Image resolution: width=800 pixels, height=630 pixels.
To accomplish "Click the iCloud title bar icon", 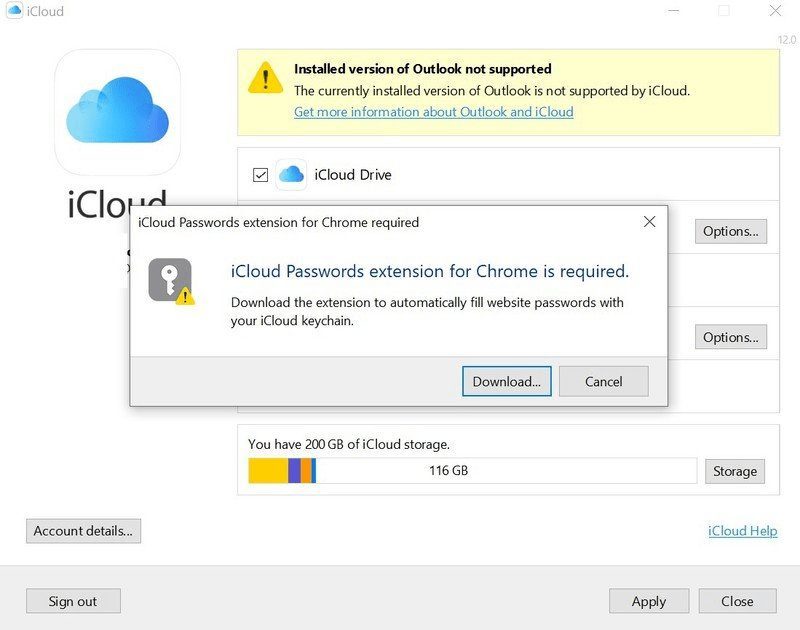I will tap(14, 11).
